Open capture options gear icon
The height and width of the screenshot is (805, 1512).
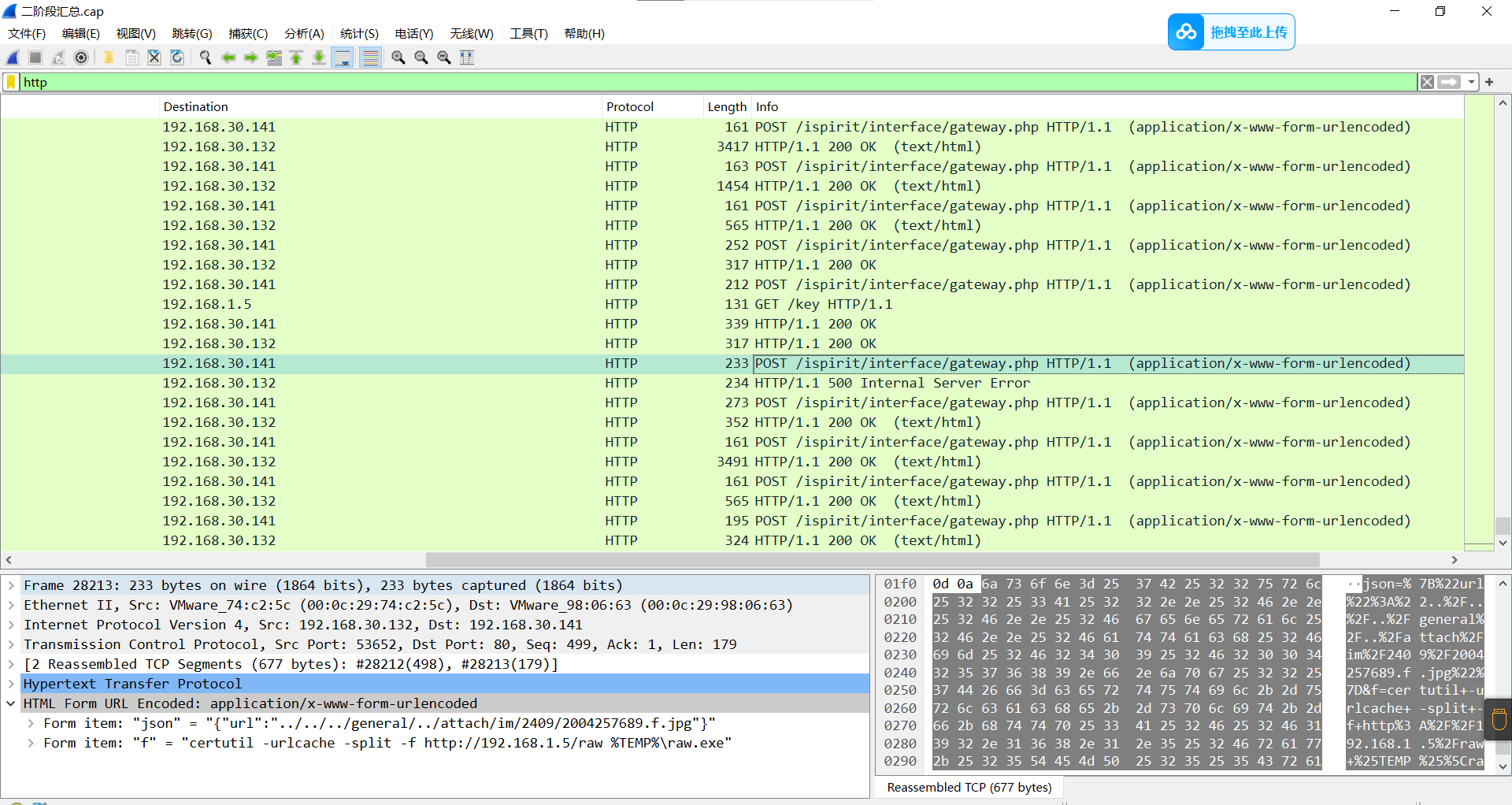pyautogui.click(x=81, y=57)
